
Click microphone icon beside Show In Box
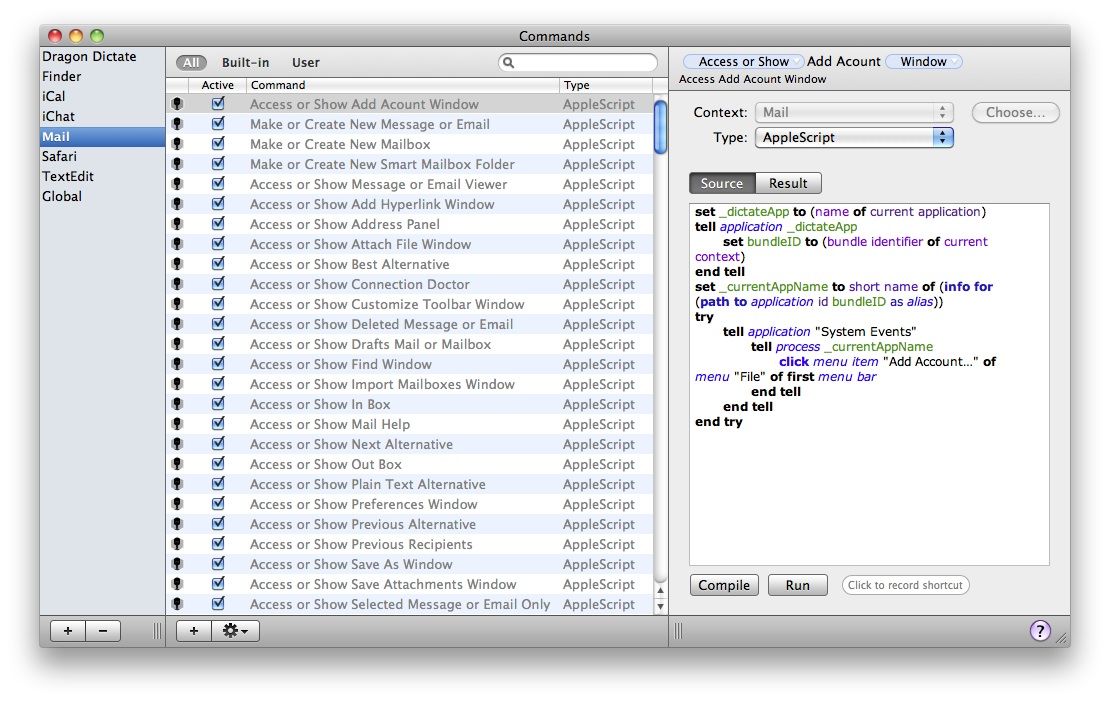(177, 404)
